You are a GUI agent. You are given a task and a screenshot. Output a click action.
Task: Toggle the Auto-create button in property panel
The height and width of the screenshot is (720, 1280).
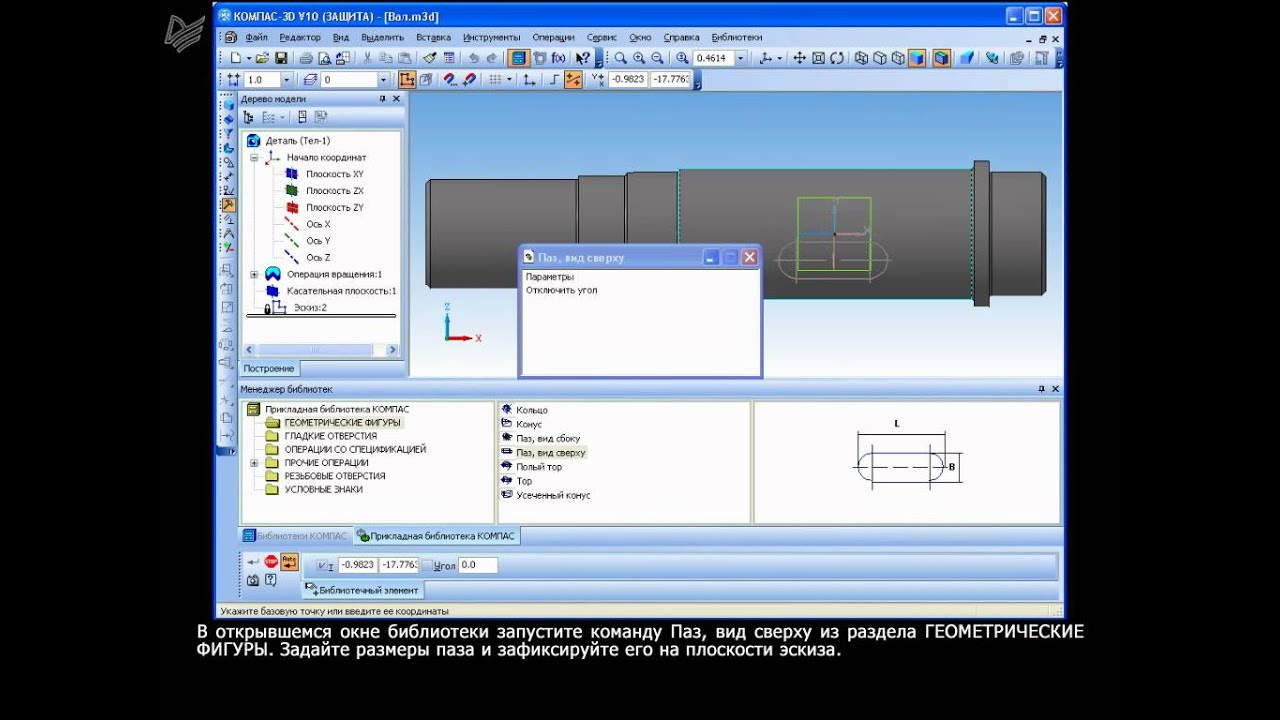[x=289, y=562]
